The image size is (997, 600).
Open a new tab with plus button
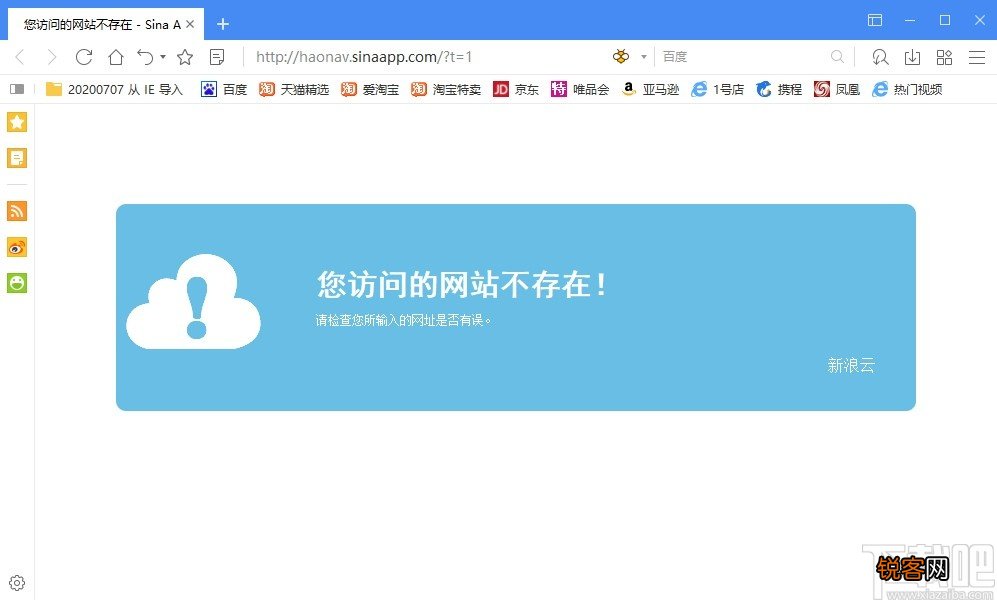tap(223, 25)
